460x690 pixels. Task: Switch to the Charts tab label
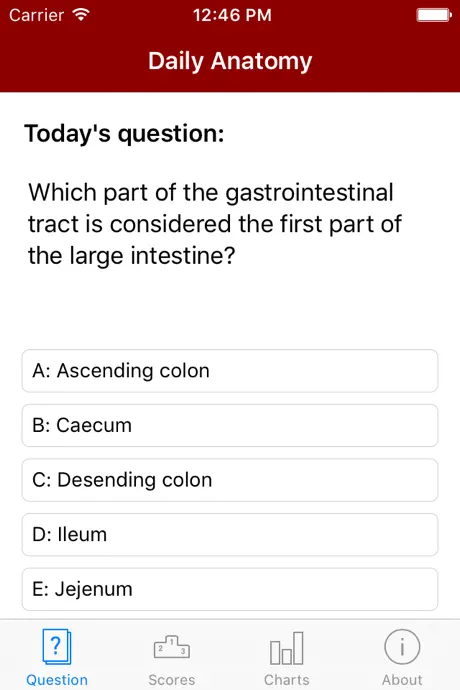287,679
